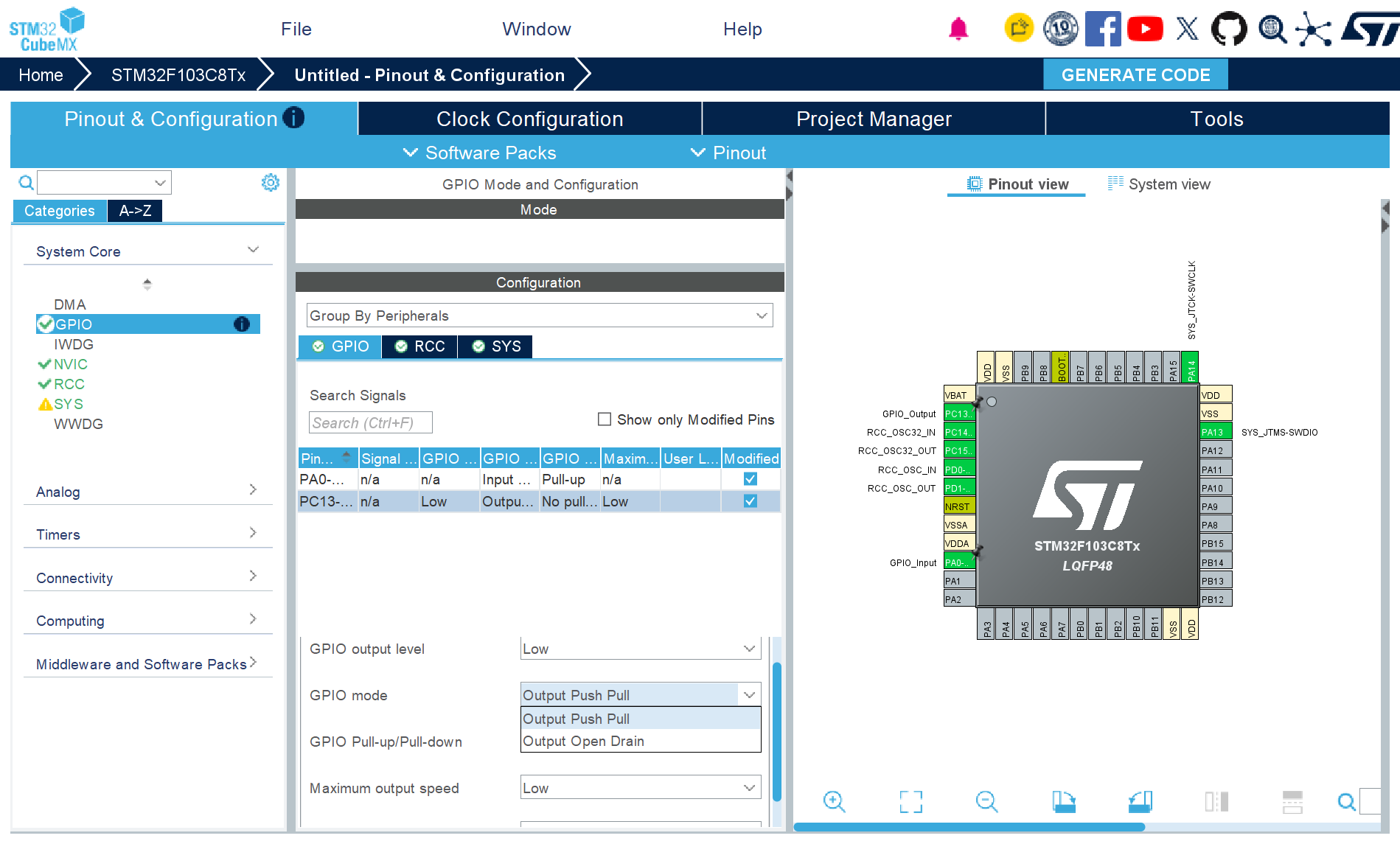Image resolution: width=1400 pixels, height=844 pixels.
Task: Switch to Project Manager tab
Action: tap(874, 119)
